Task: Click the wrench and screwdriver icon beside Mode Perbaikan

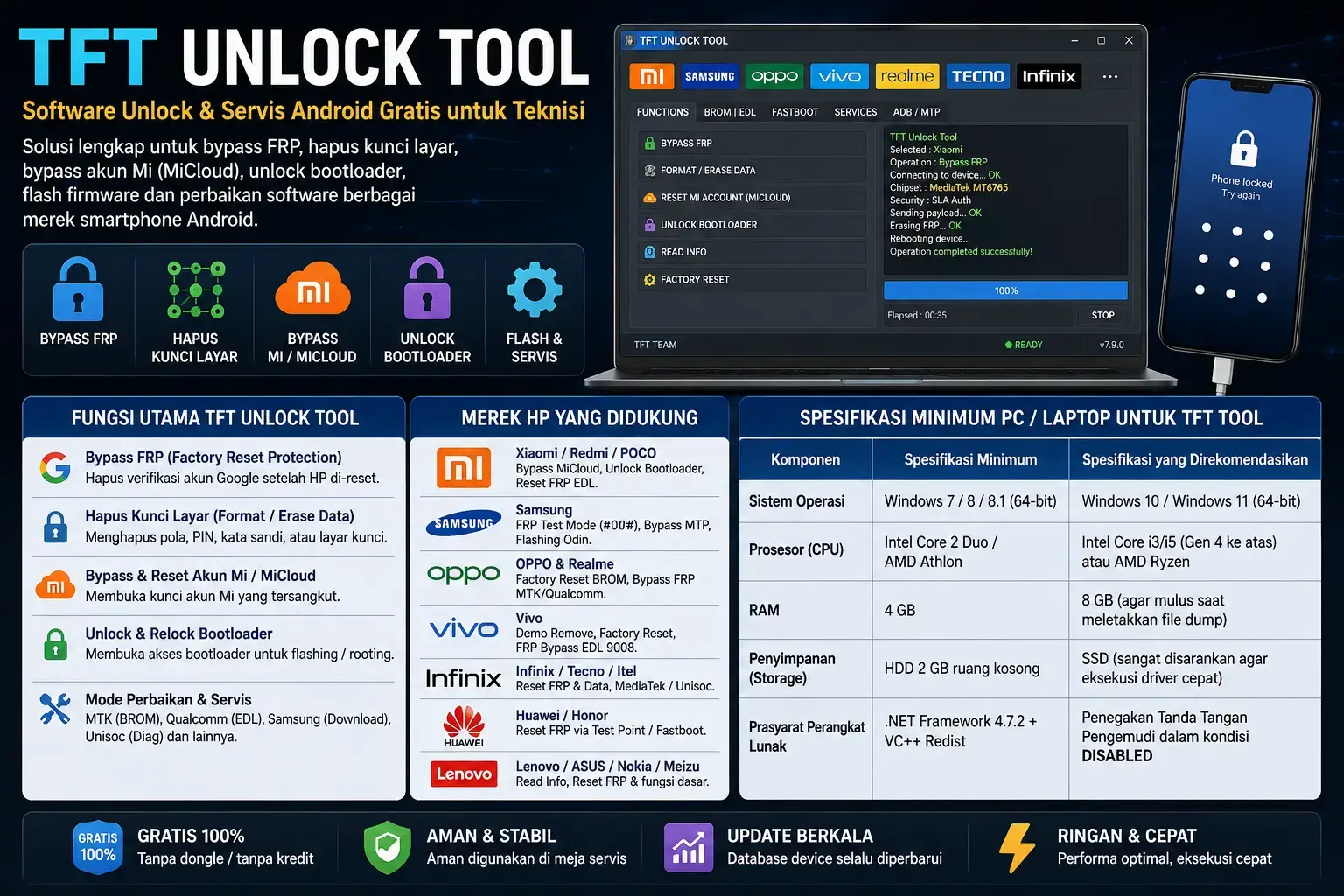Action: coord(55,708)
